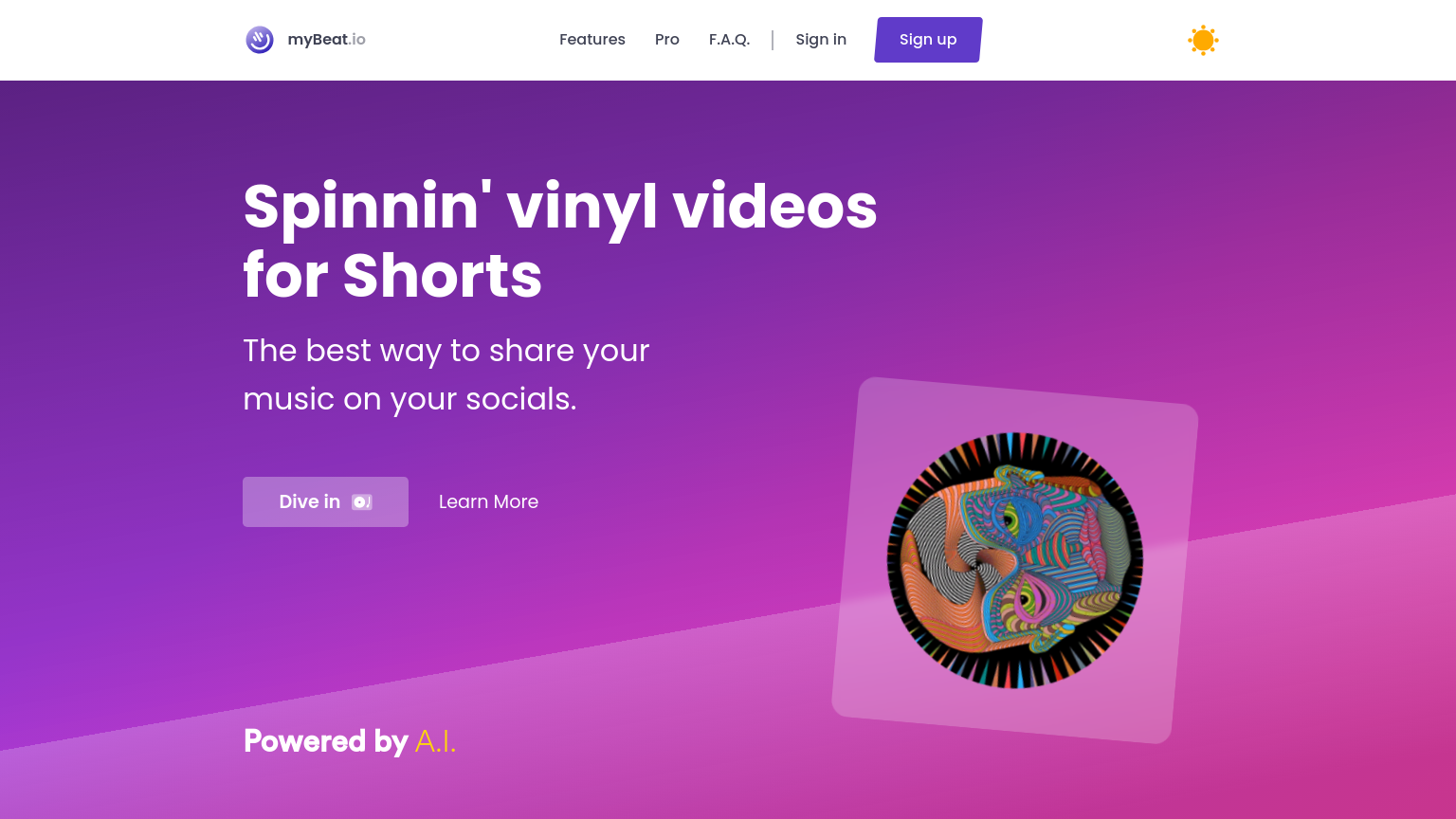Click the myBeat.io brand name text
Image resolution: width=1456 pixels, height=819 pixels.
click(x=327, y=40)
